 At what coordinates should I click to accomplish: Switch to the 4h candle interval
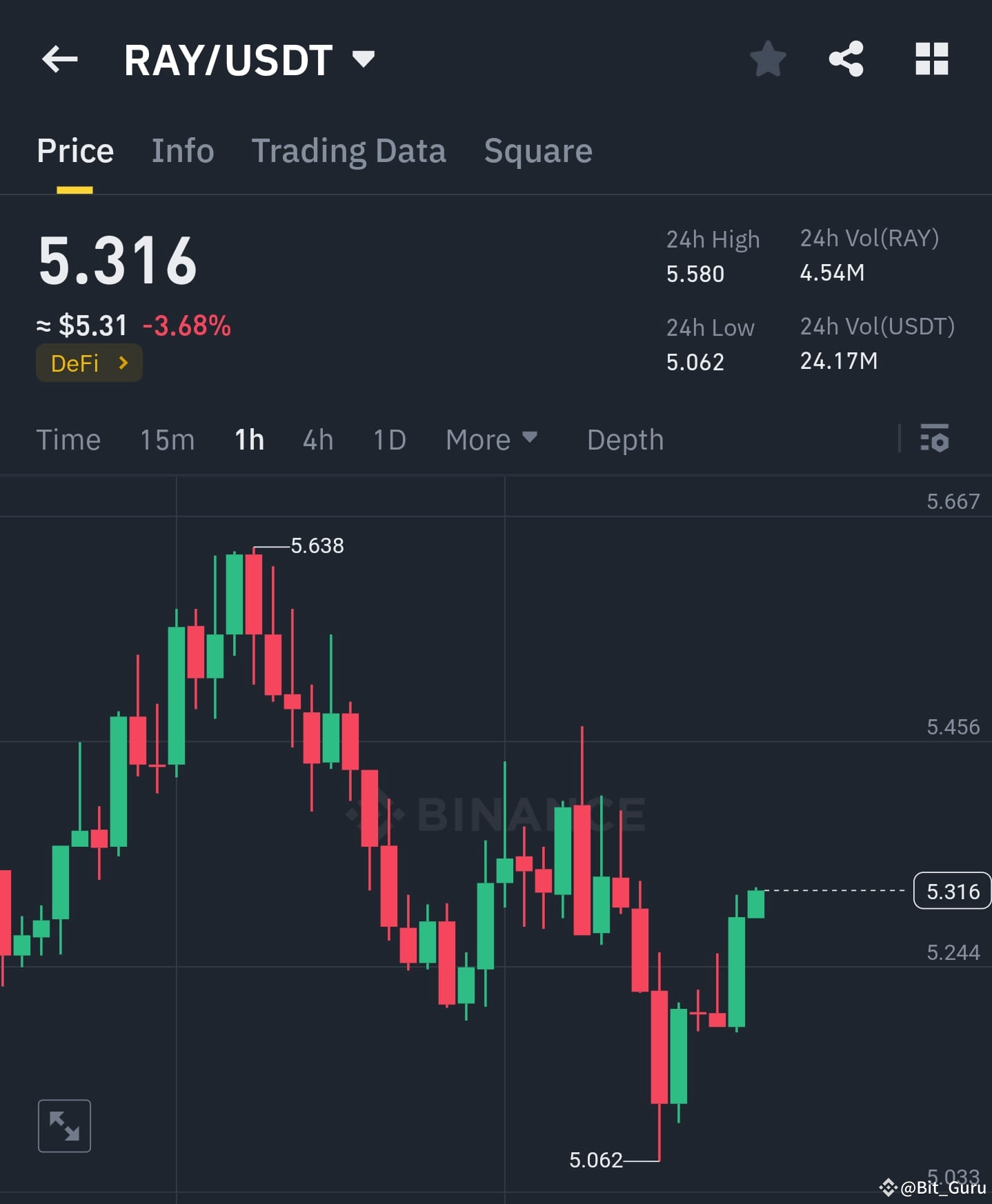(x=317, y=439)
